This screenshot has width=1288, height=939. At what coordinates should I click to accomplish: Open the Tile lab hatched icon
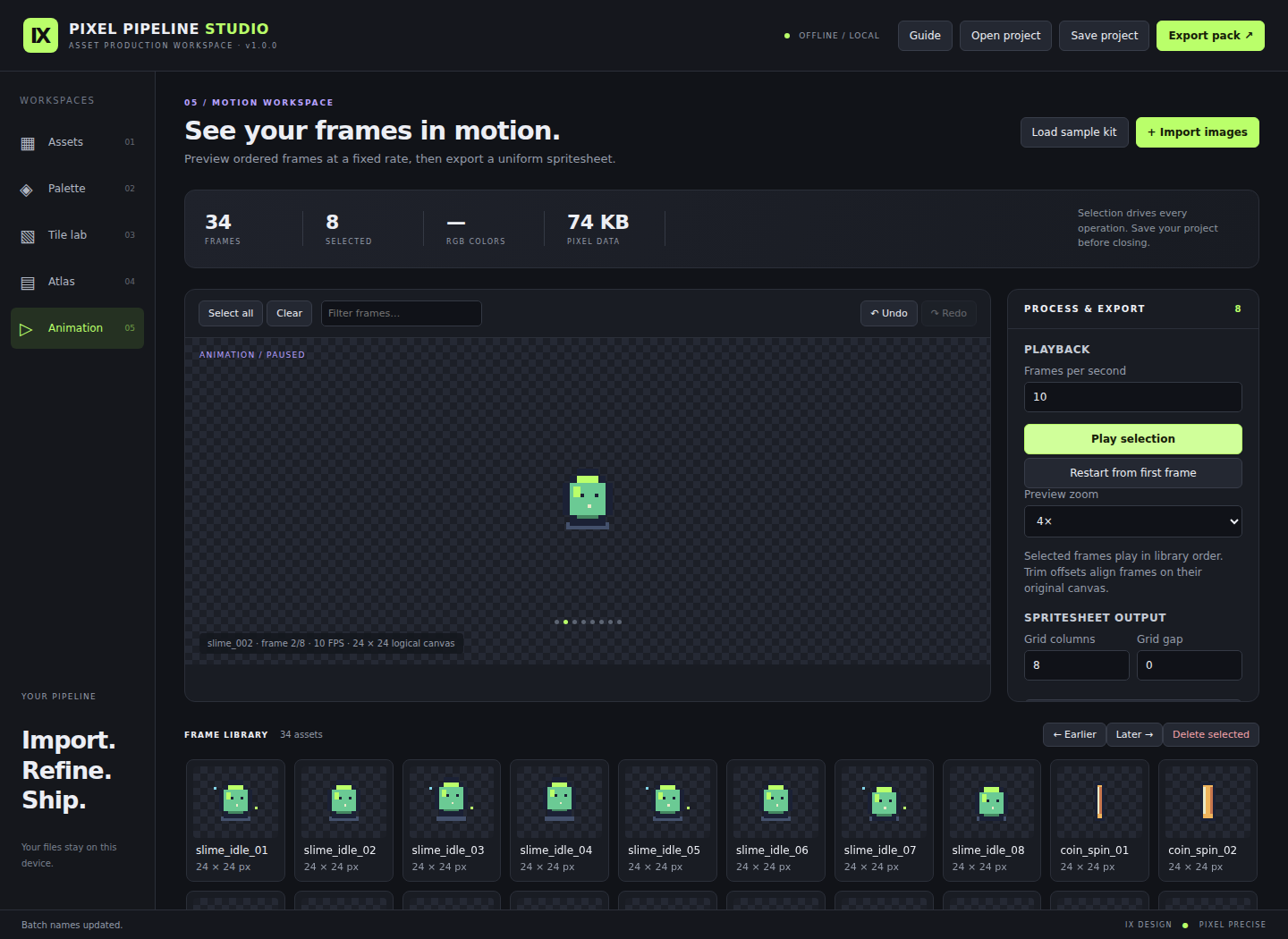pyautogui.click(x=28, y=236)
